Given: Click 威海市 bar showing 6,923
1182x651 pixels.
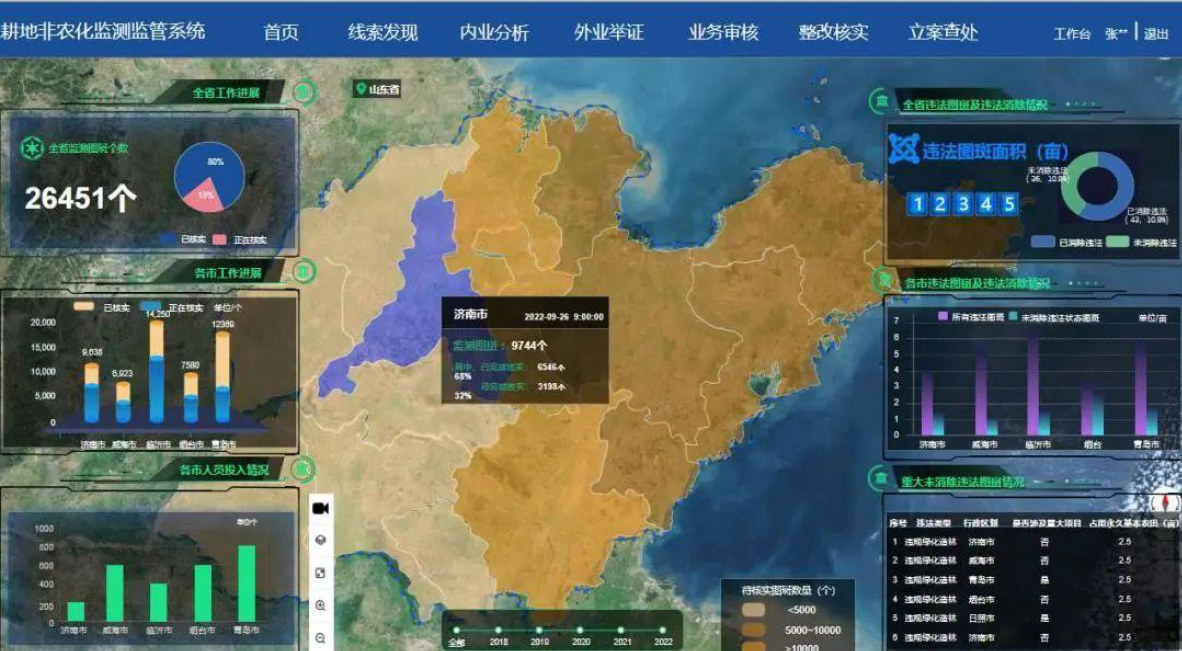Looking at the screenshot, I should point(123,402).
